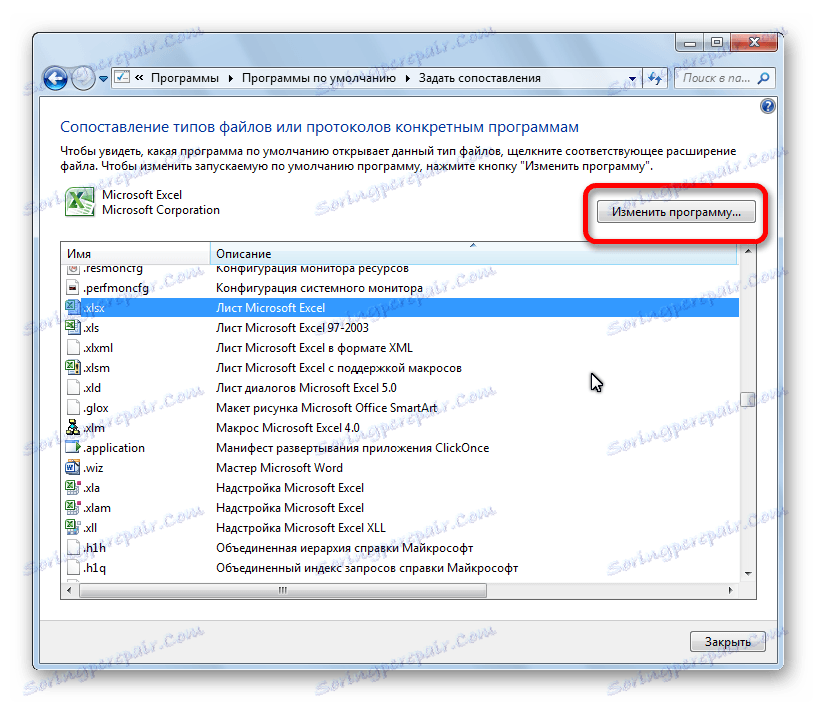Select Манифест развертывания приложения ClickOnce
This screenshot has height=703, width=817.
[x=353, y=448]
